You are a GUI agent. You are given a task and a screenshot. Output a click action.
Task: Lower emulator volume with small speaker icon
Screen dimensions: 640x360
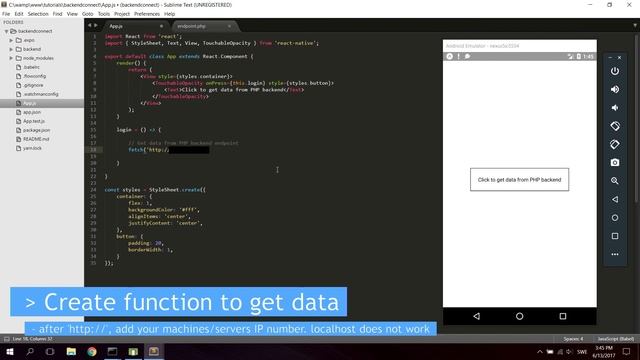coord(615,108)
